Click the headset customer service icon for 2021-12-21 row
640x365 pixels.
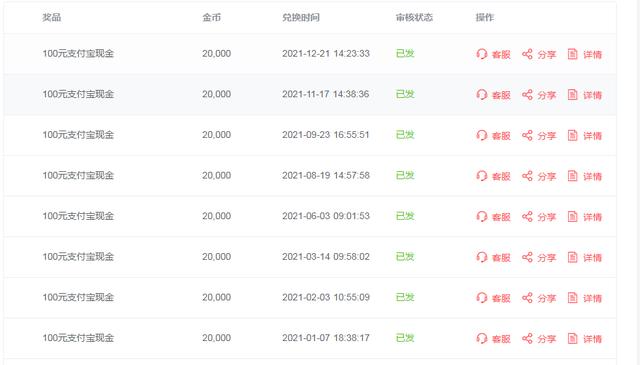482,54
